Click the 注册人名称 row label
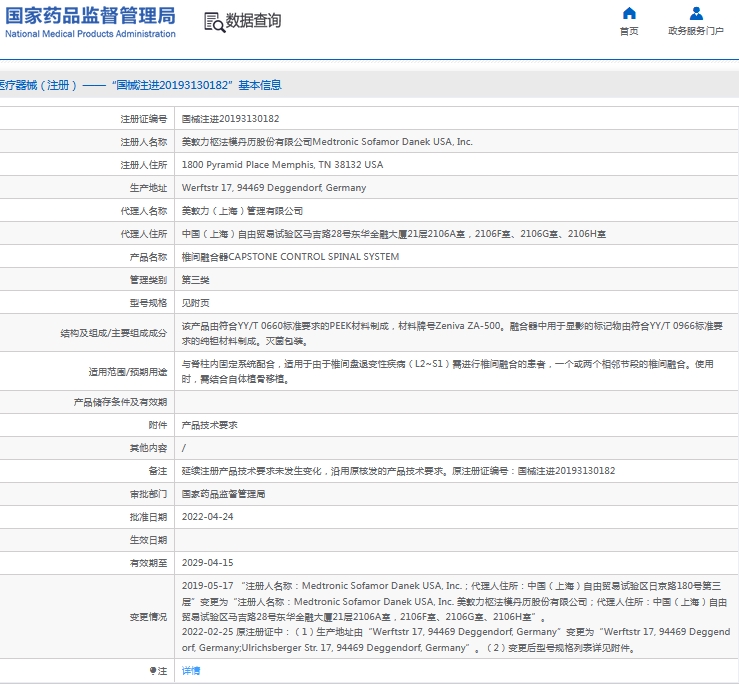This screenshot has width=739, height=686. [x=144, y=142]
